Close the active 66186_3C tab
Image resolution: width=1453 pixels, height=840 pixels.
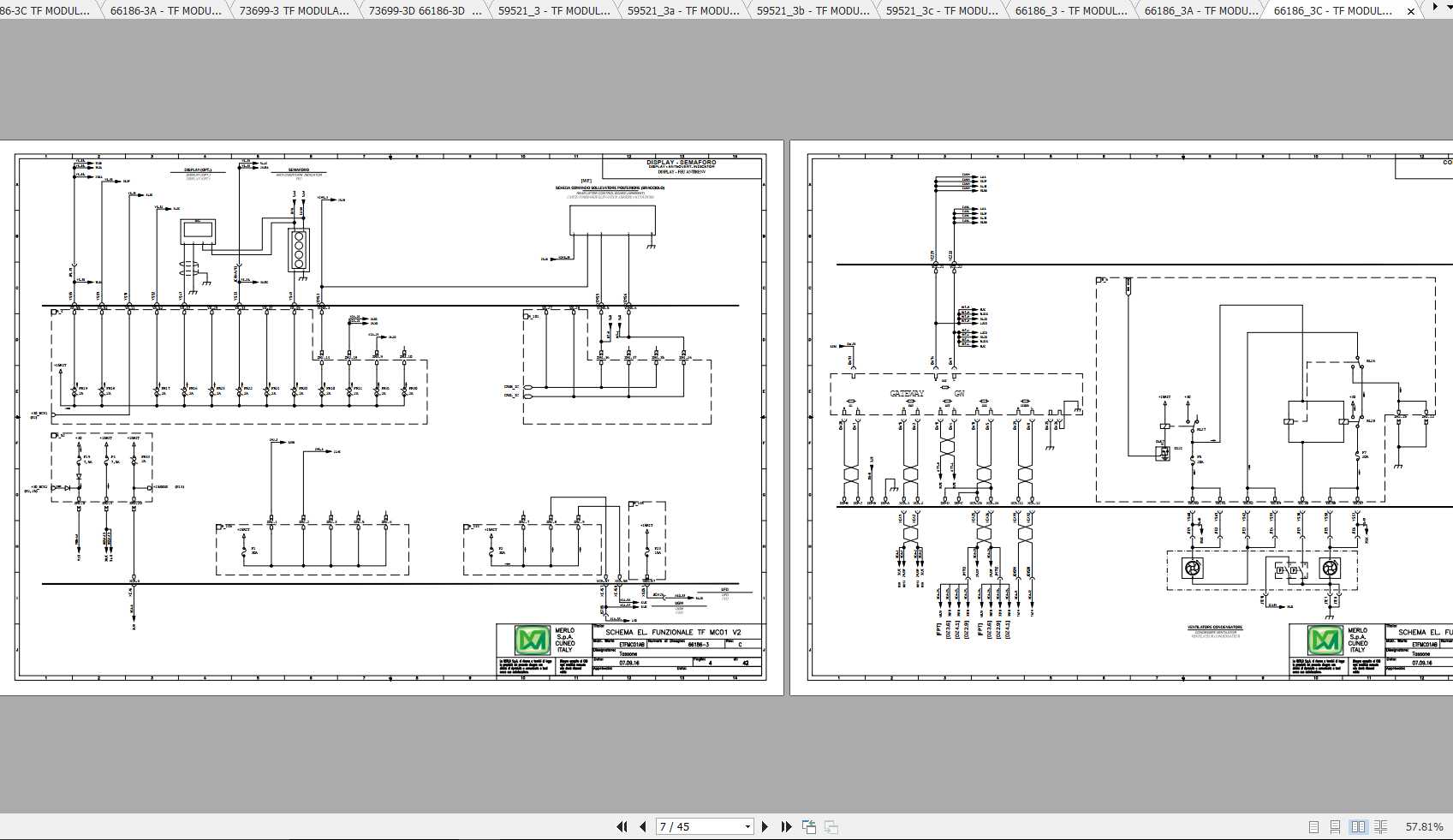tap(1412, 11)
